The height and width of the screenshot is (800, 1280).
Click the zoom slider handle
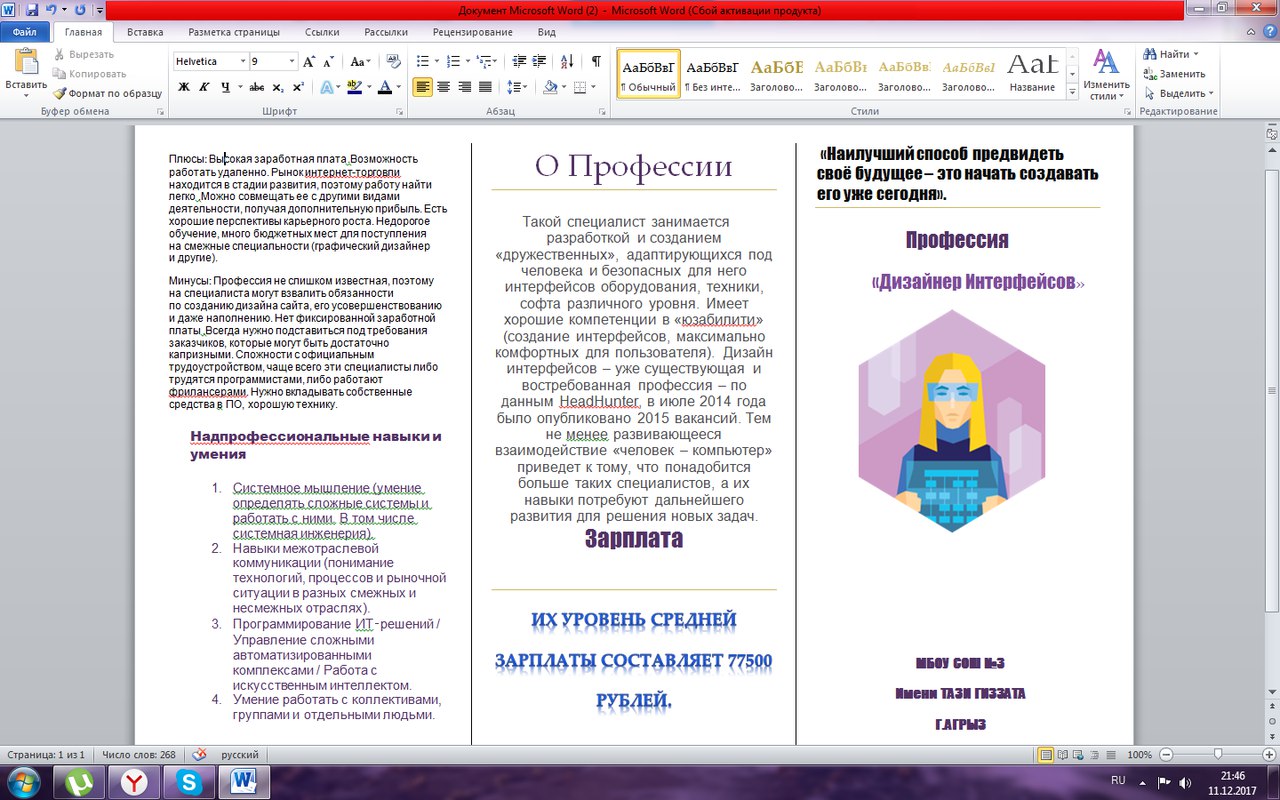(1218, 754)
